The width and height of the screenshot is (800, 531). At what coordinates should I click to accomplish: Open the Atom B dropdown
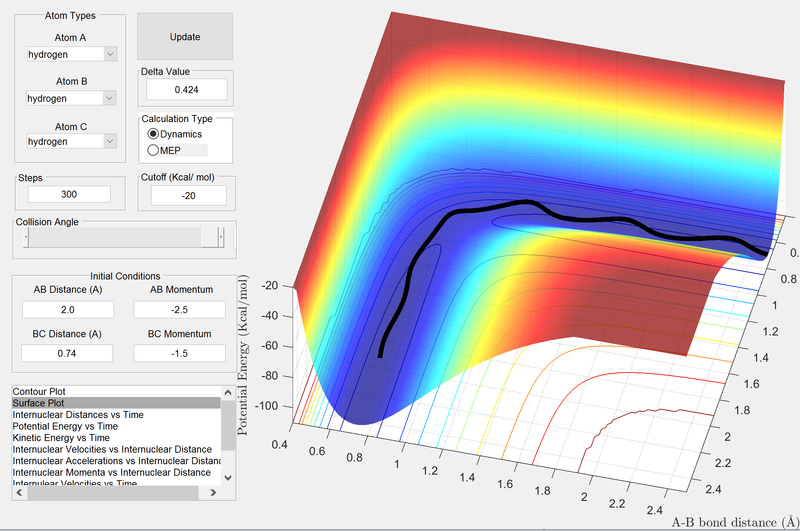(72, 98)
